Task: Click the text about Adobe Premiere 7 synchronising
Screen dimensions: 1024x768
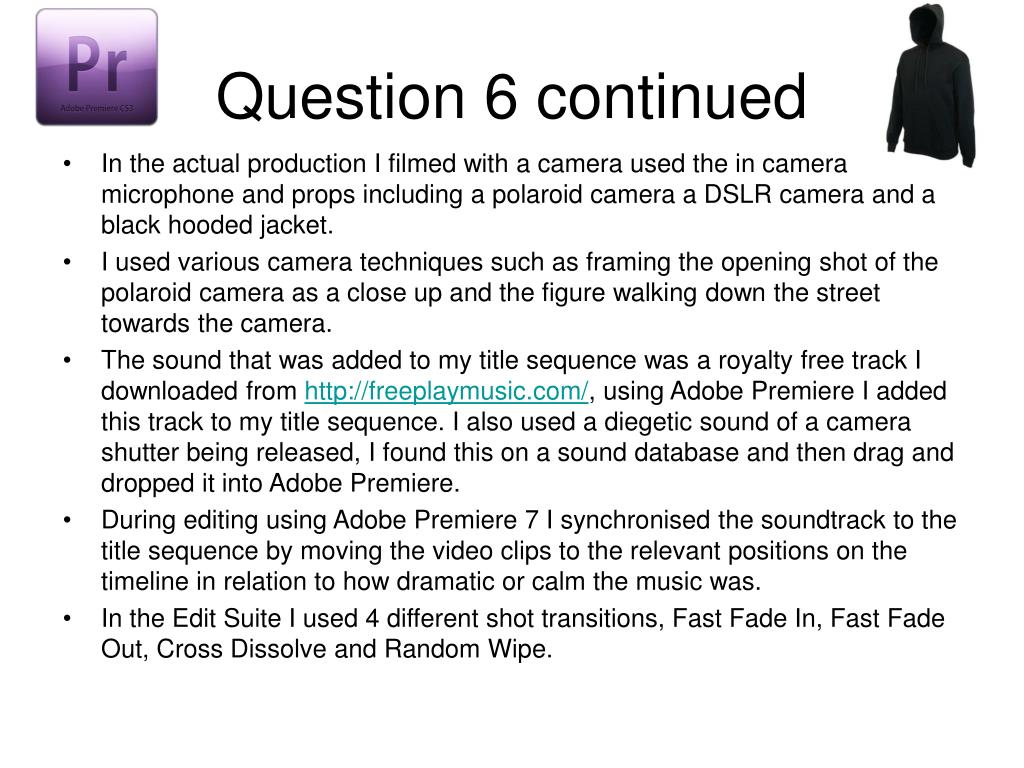Action: (528, 550)
